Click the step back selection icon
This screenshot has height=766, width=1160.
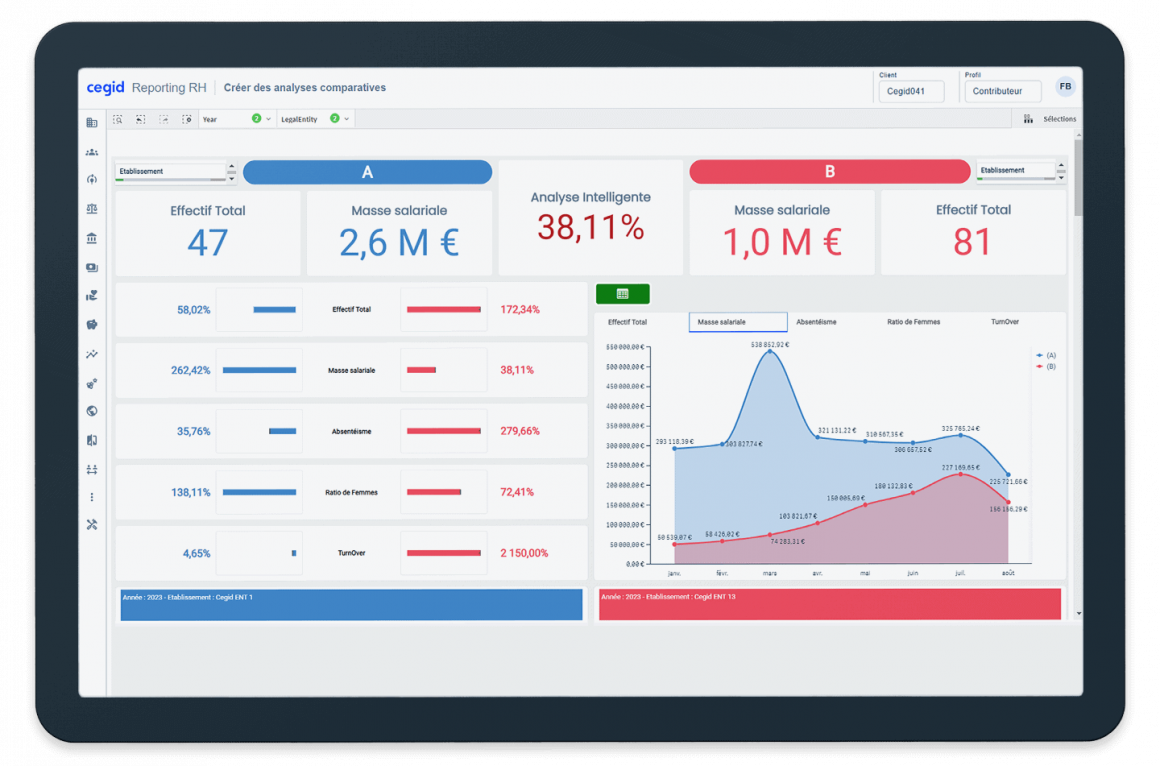[141, 119]
